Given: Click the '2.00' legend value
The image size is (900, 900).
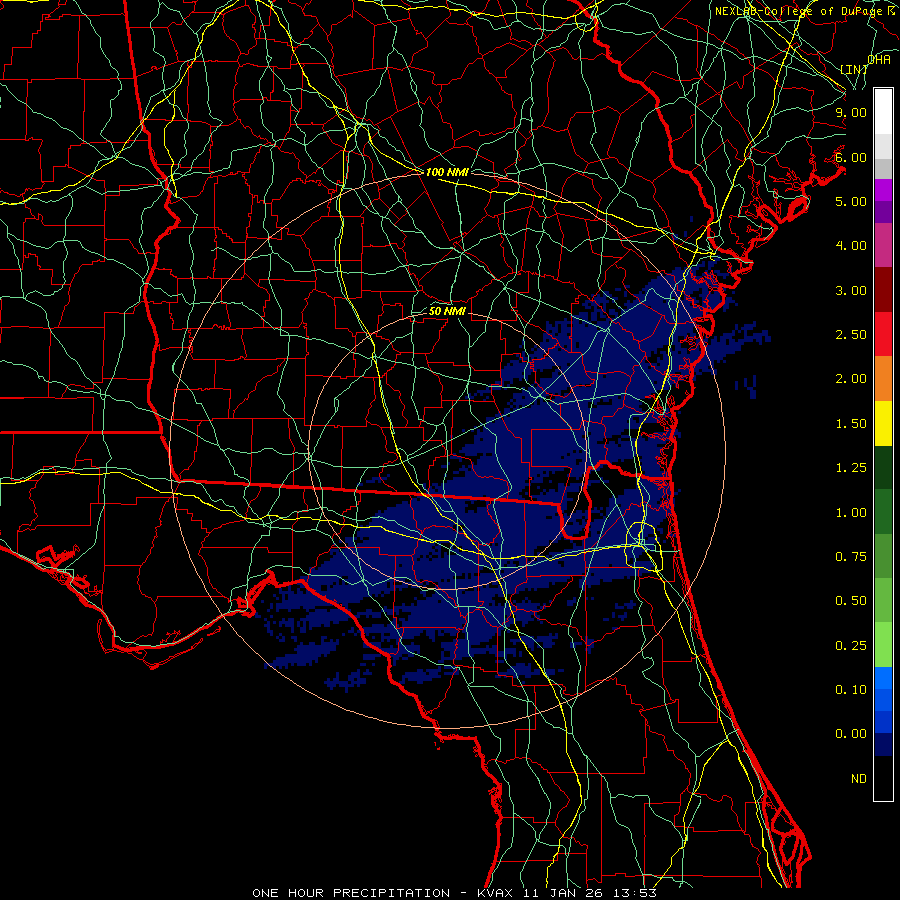Looking at the screenshot, I should [x=851, y=379].
